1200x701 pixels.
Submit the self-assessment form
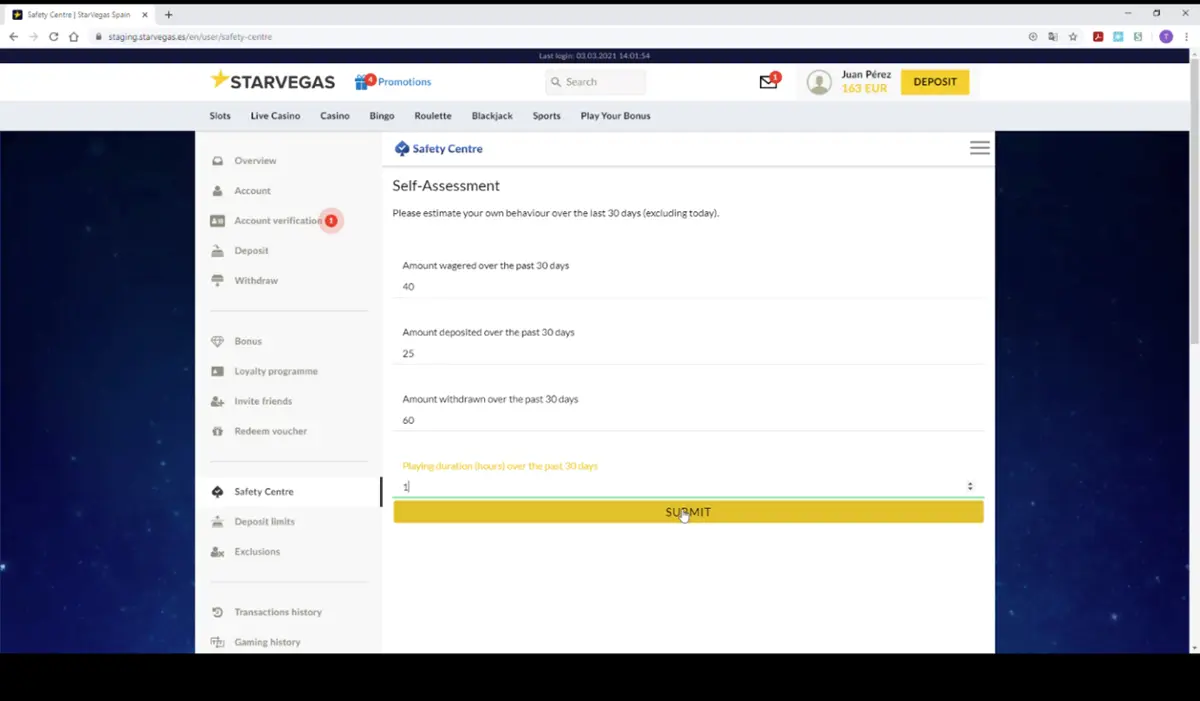point(688,512)
